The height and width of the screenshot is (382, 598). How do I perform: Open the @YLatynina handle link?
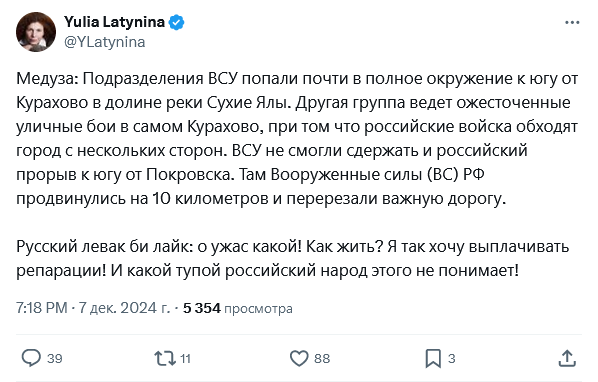click(x=104, y=42)
